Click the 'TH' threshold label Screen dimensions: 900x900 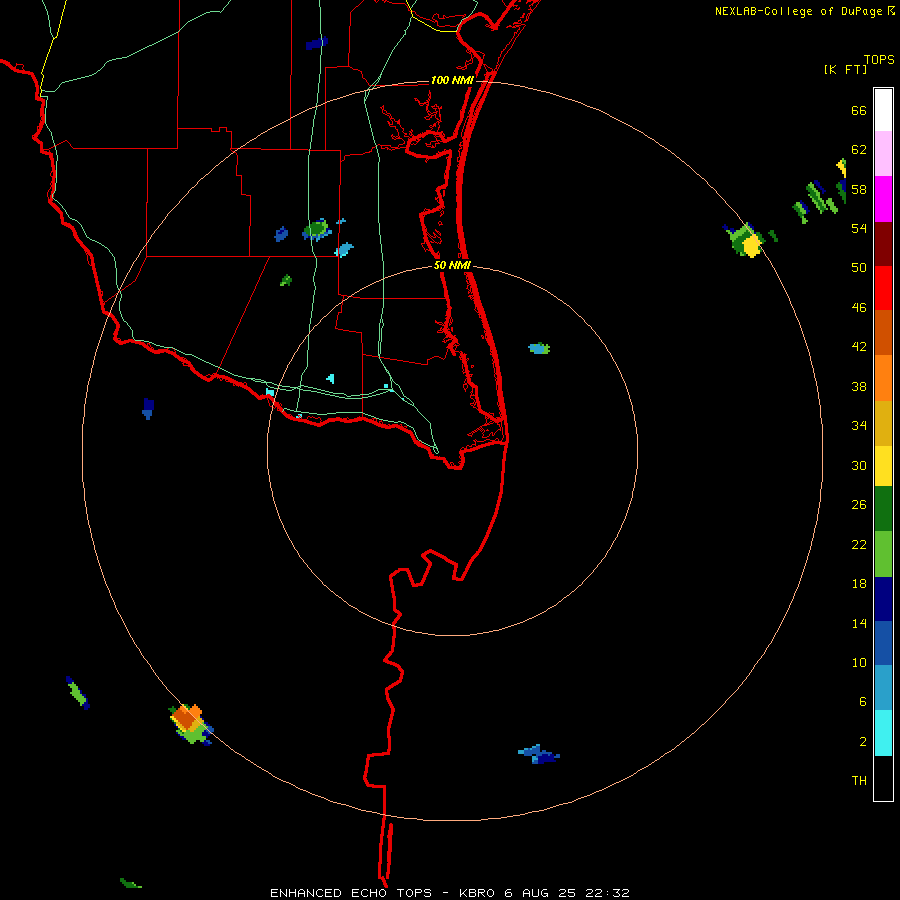[859, 781]
